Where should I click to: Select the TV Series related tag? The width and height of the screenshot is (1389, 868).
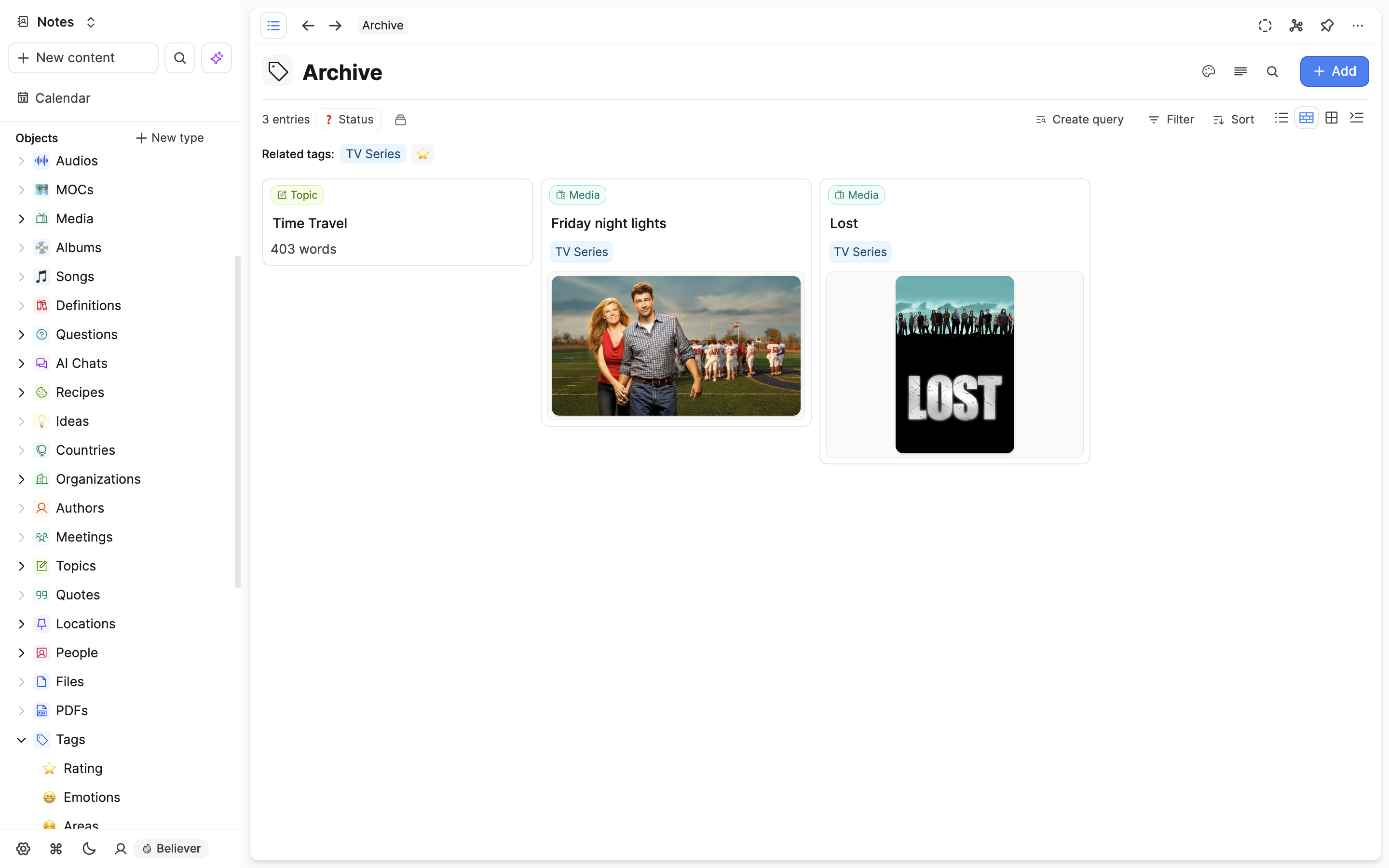click(373, 154)
